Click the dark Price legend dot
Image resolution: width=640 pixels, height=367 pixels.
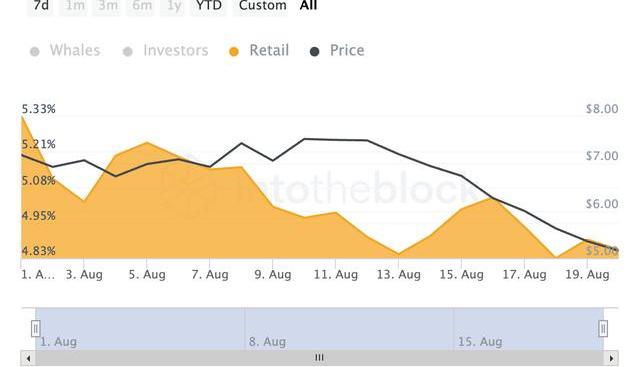(314, 52)
